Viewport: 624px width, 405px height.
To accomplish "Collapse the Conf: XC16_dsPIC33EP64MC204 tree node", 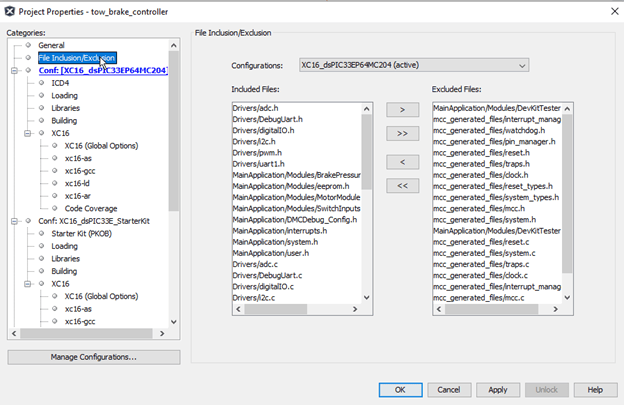I will [x=15, y=71].
